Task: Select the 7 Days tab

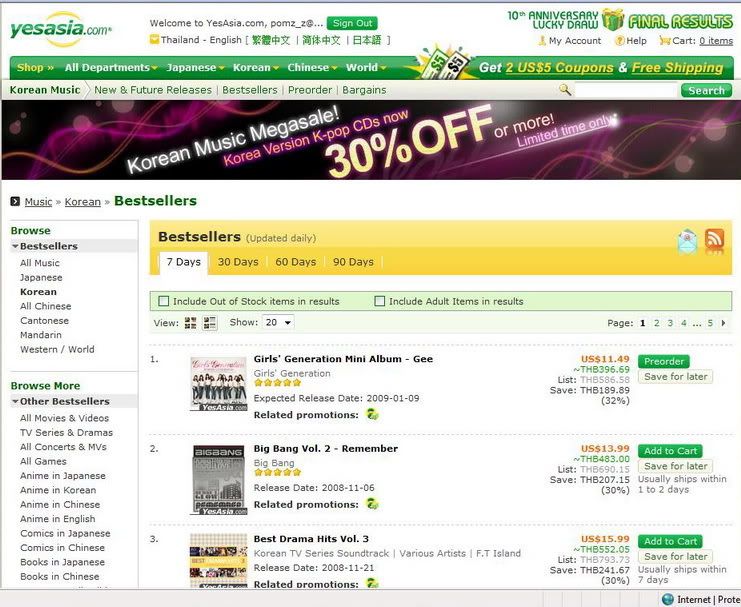Action: [x=183, y=262]
